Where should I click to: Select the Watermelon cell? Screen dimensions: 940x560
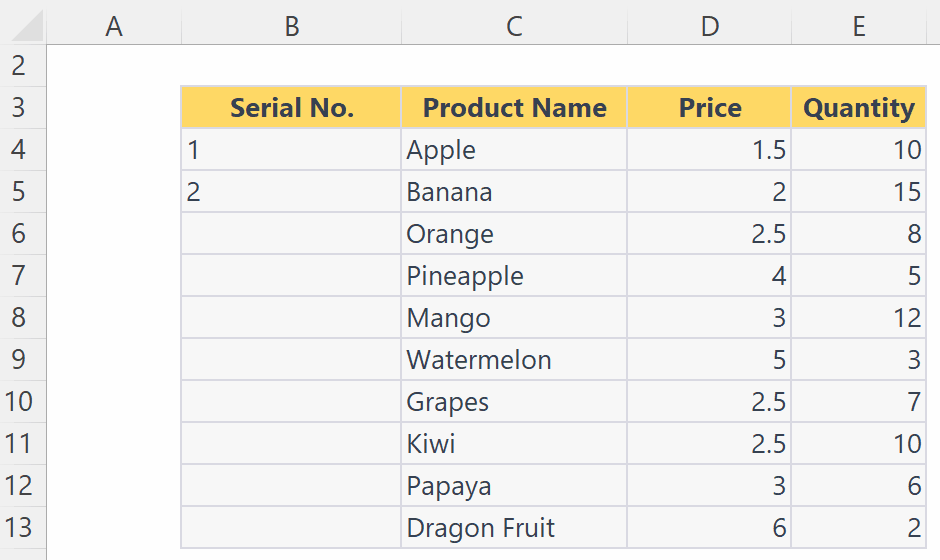pos(514,360)
